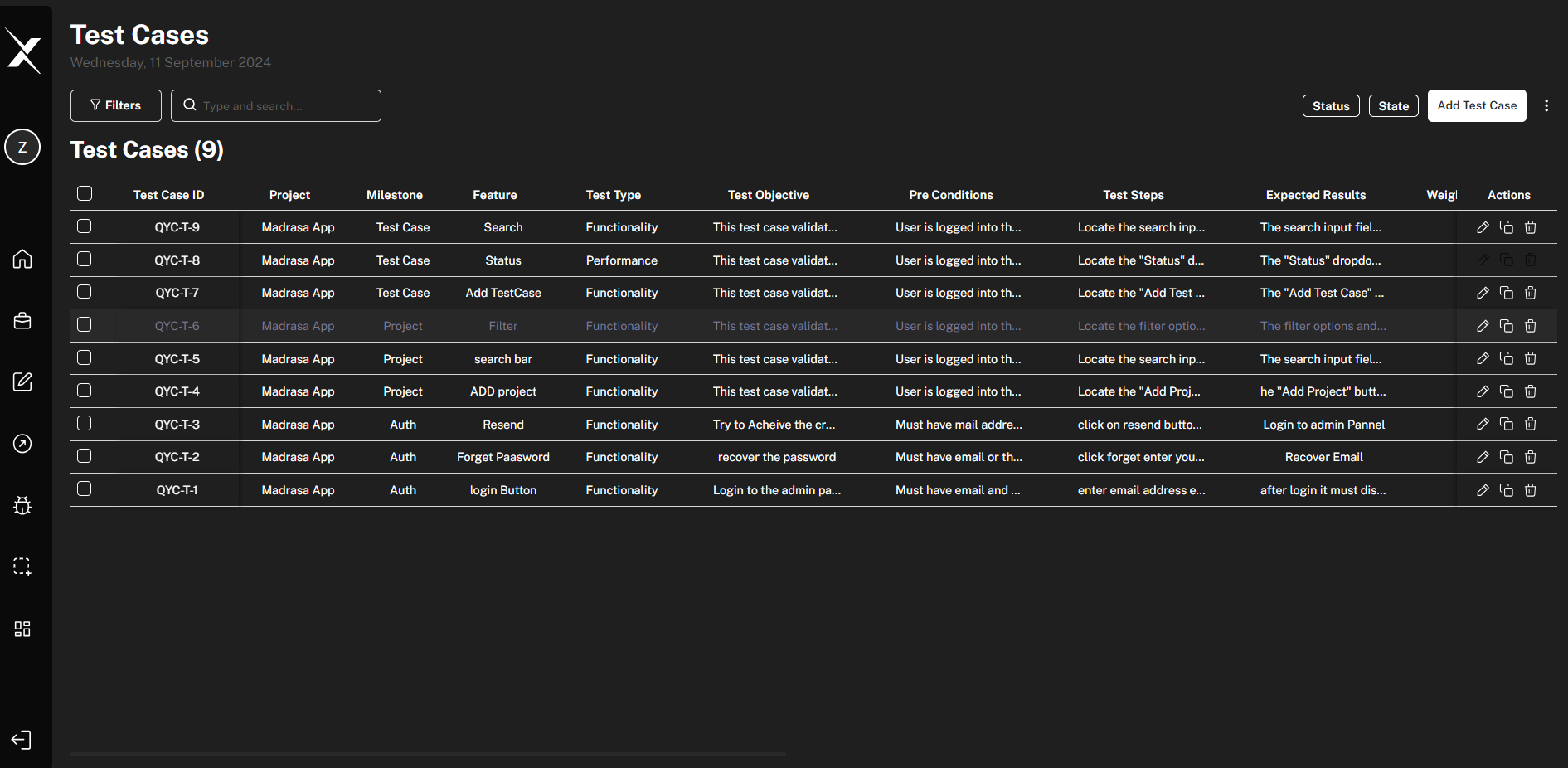Click the Performance test type cell
Viewport: 1568px width, 768px height.
pyautogui.click(x=622, y=260)
